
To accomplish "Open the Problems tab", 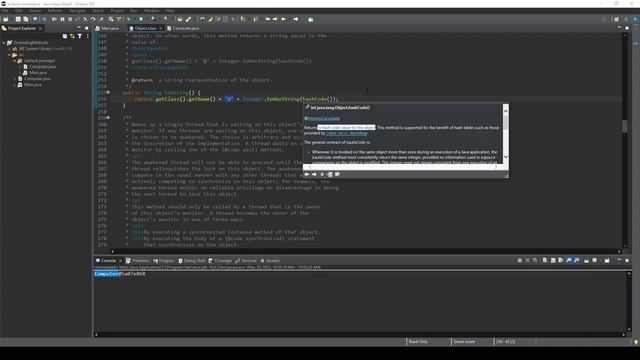I will tap(138, 260).
